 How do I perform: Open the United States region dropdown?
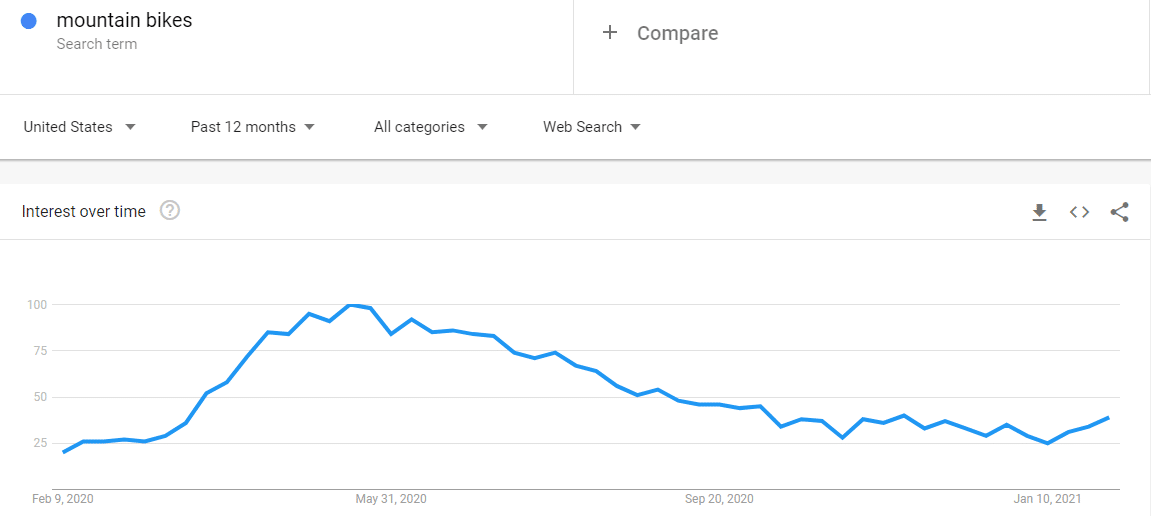79,127
